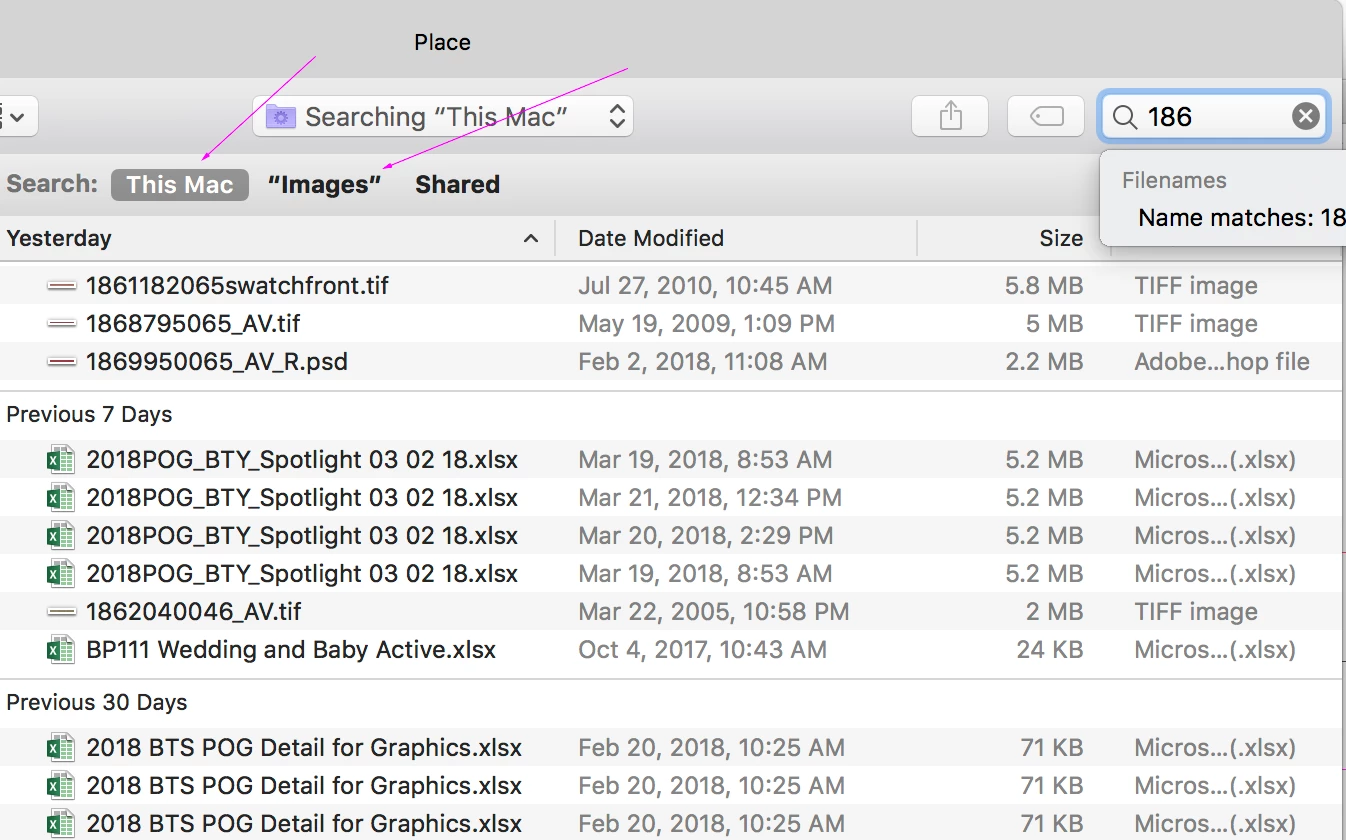
Task: Click the icon of 1862040046_AV.tif
Action: click(x=62, y=612)
